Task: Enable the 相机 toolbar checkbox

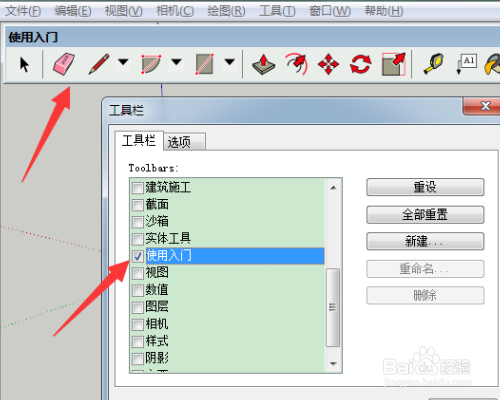Action: pyautogui.click(x=138, y=324)
